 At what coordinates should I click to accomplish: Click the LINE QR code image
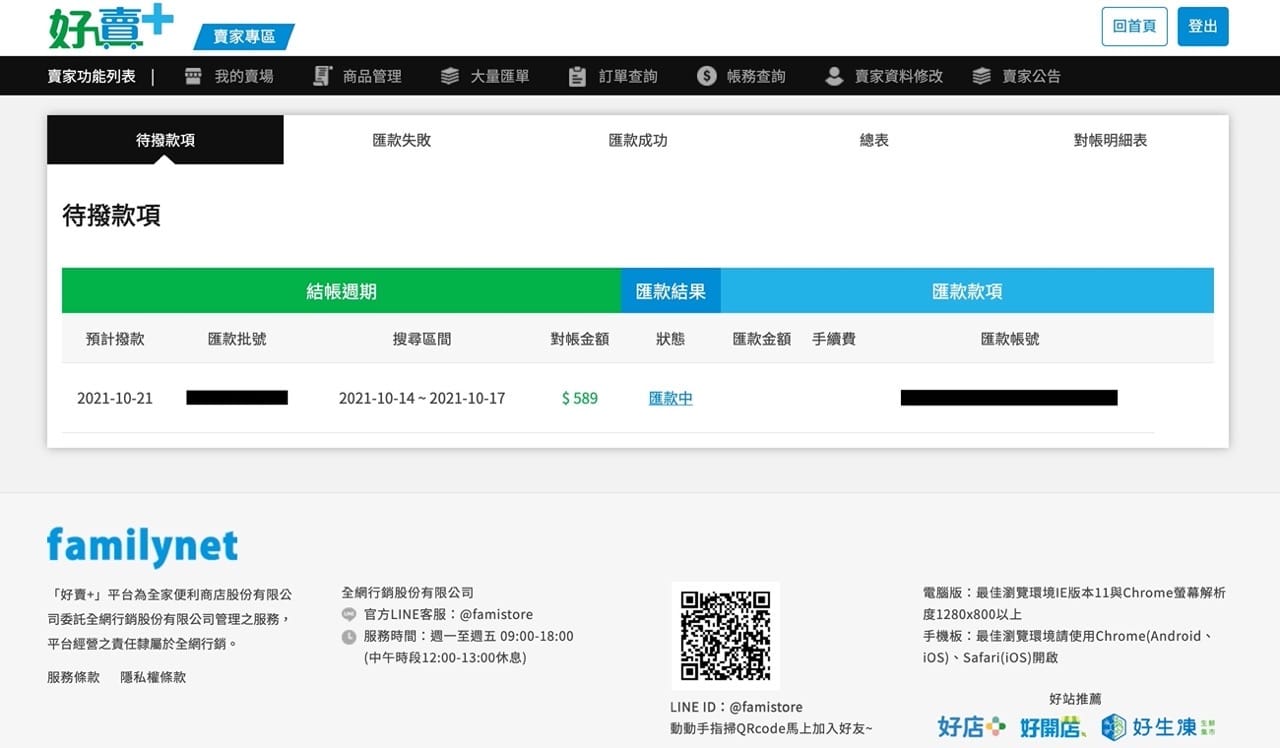pyautogui.click(x=725, y=636)
